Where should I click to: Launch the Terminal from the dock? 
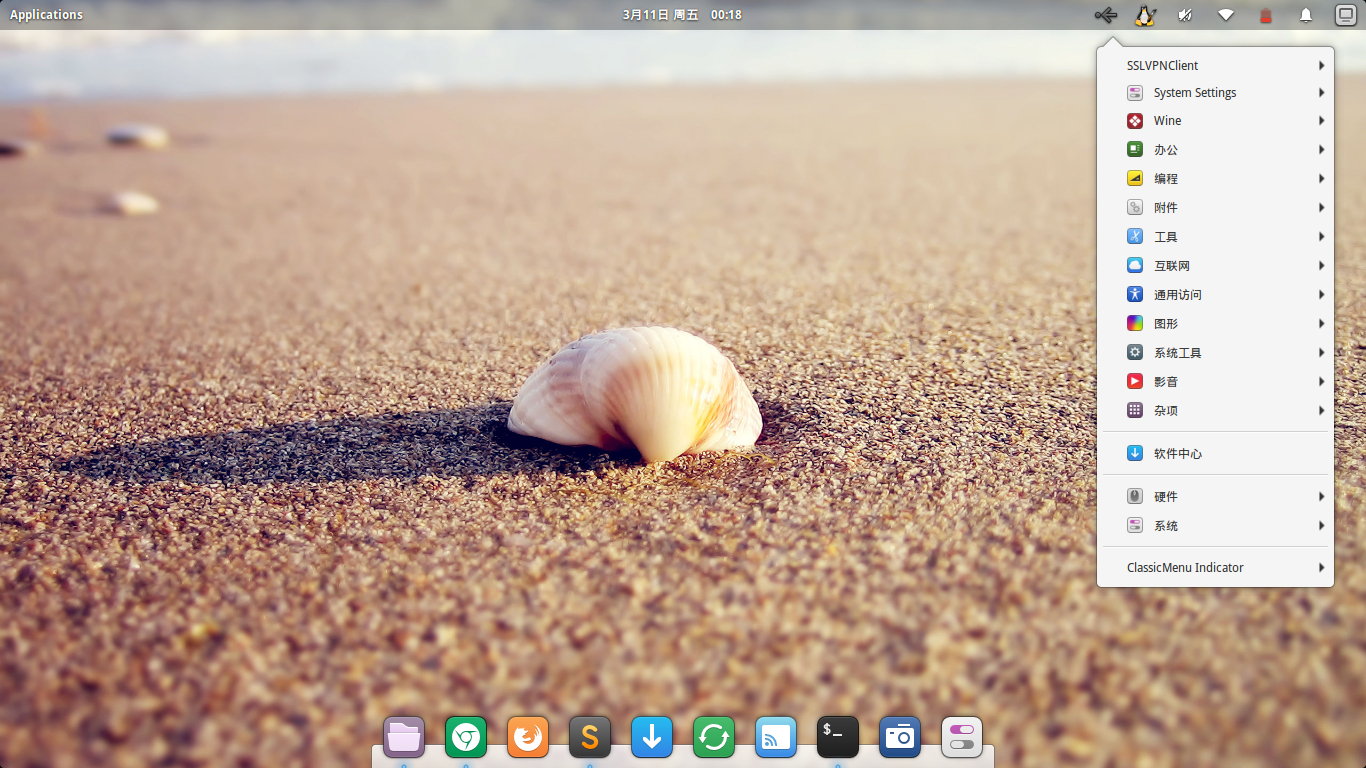(838, 738)
